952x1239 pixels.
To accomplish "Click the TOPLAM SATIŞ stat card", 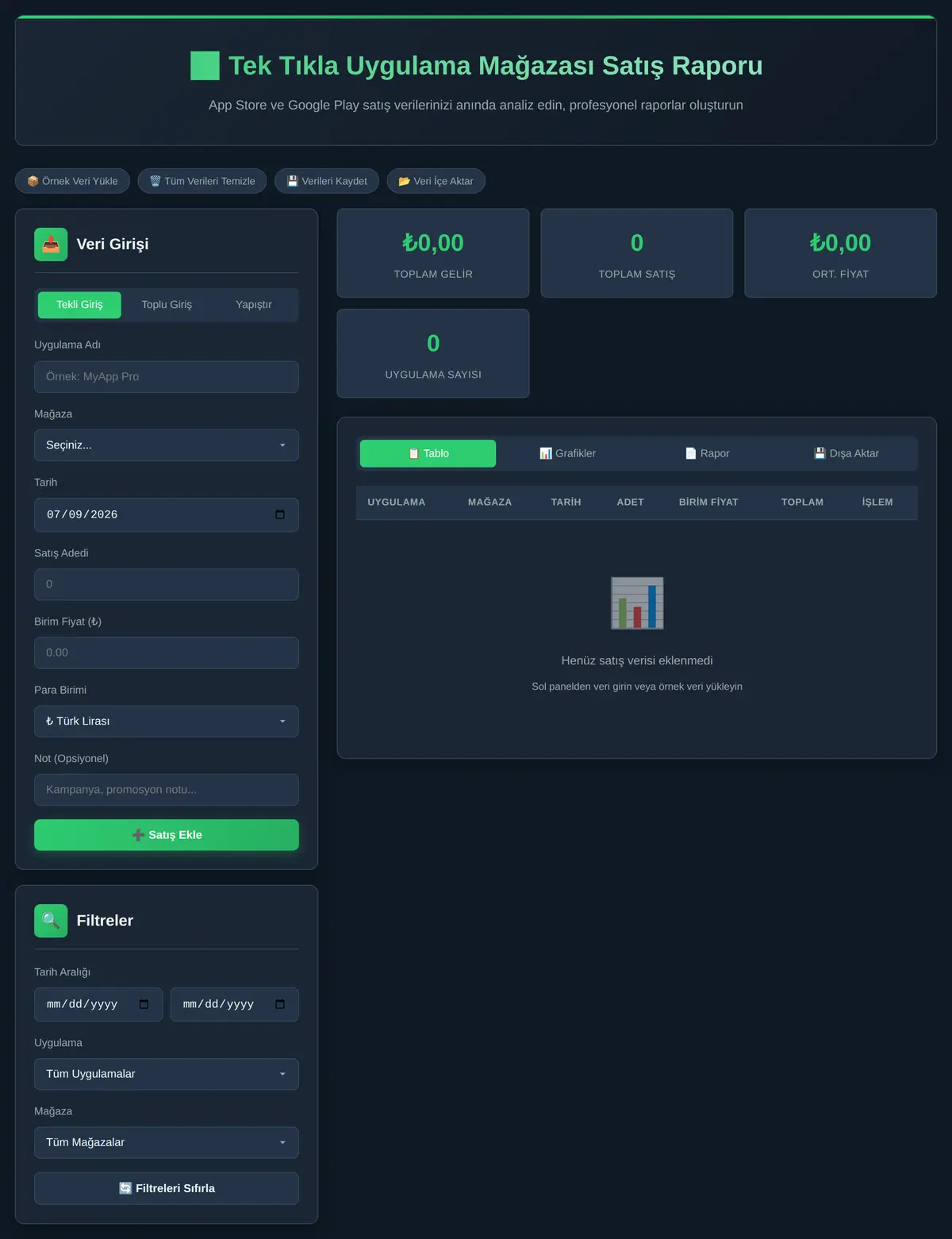I will click(637, 253).
